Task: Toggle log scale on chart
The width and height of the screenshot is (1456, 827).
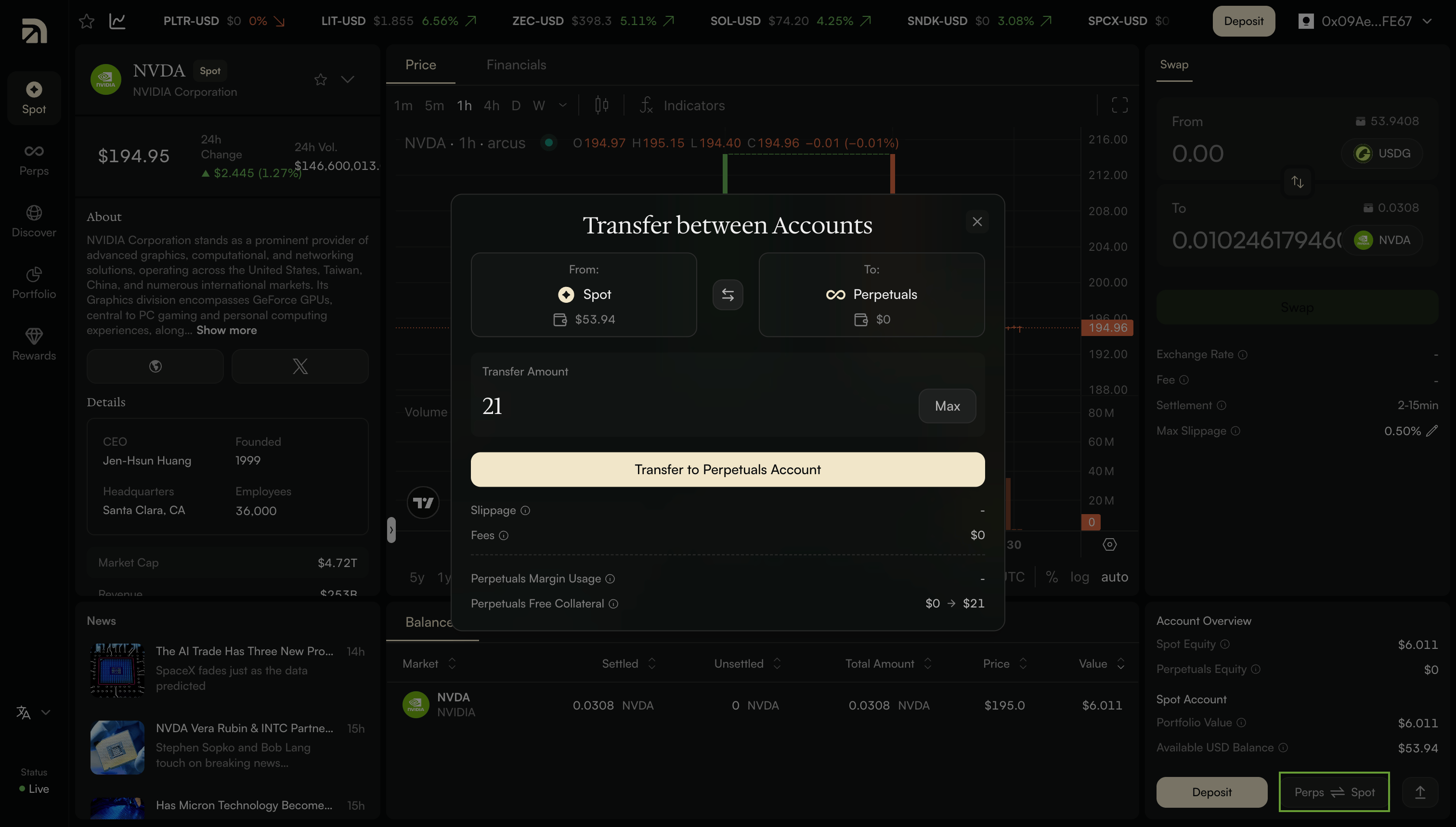Action: tap(1079, 577)
